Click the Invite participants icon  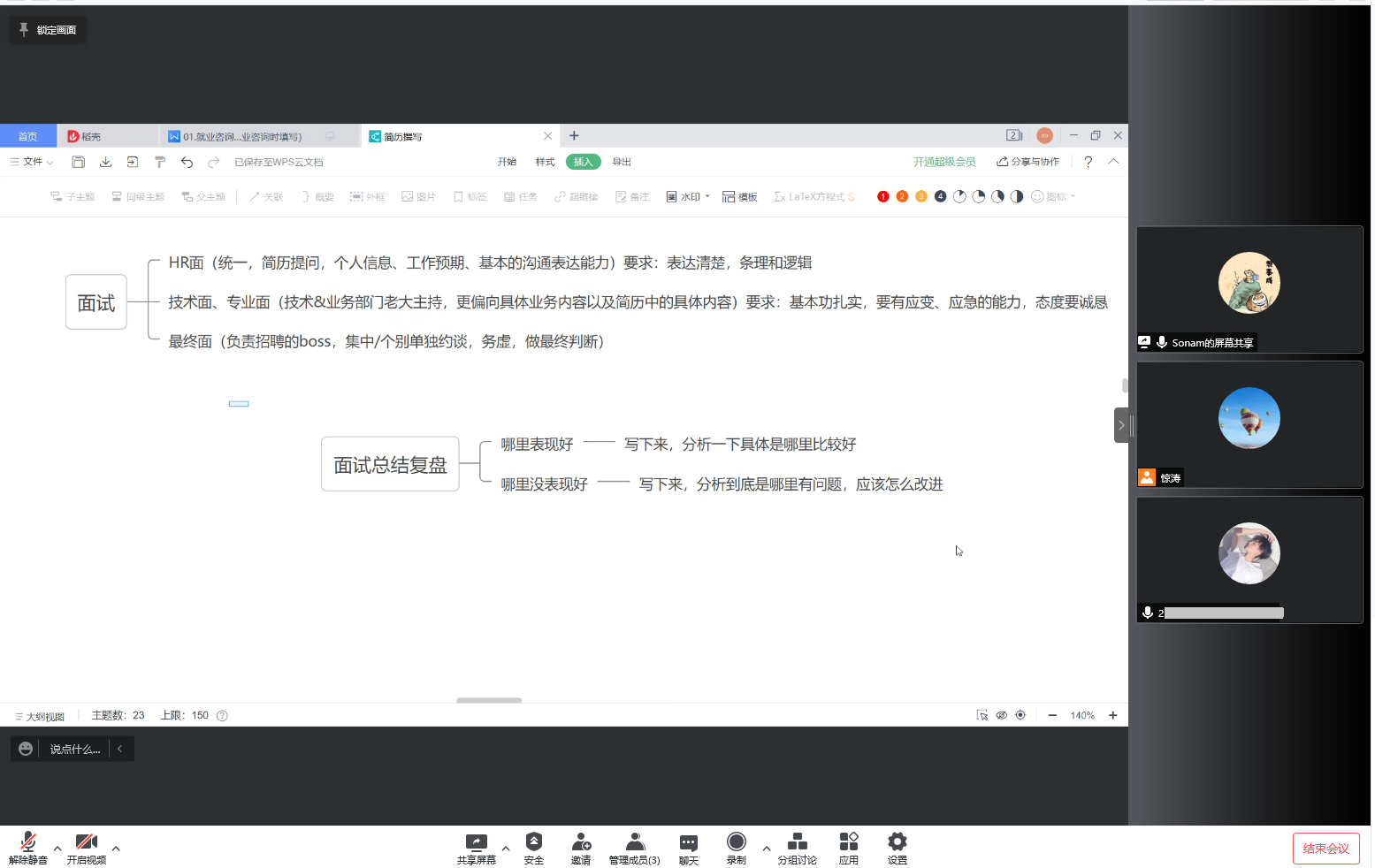point(581,841)
